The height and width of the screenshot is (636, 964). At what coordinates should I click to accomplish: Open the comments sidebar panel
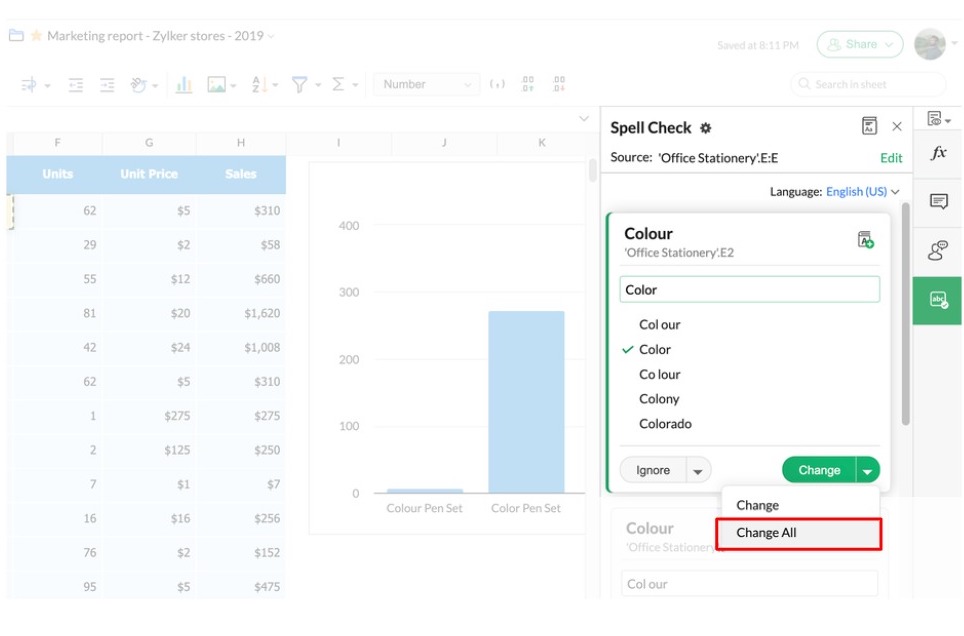click(938, 202)
